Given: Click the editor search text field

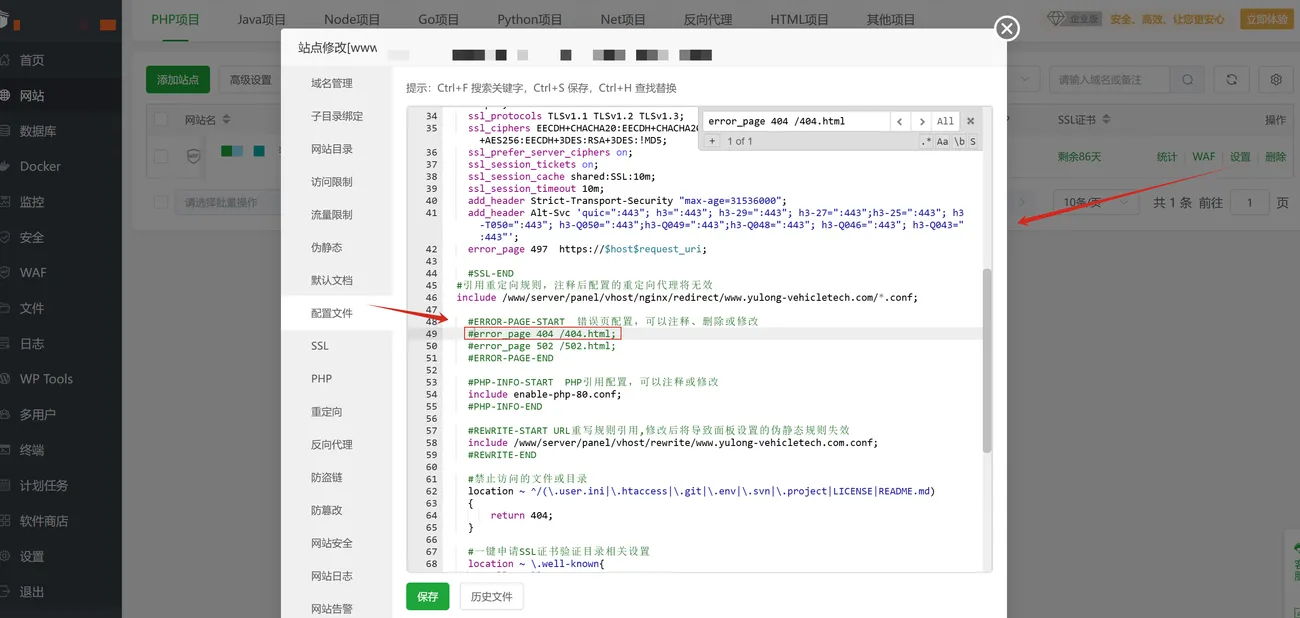Looking at the screenshot, I should (796, 121).
